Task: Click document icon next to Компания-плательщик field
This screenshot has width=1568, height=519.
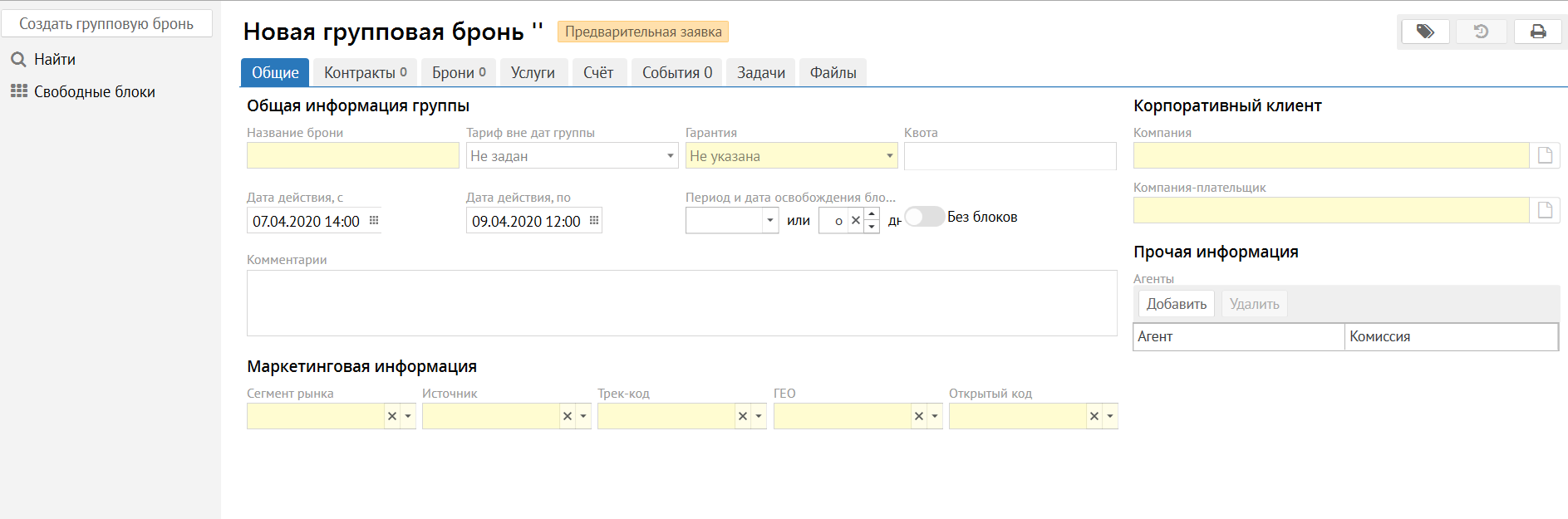Action: tap(1545, 210)
